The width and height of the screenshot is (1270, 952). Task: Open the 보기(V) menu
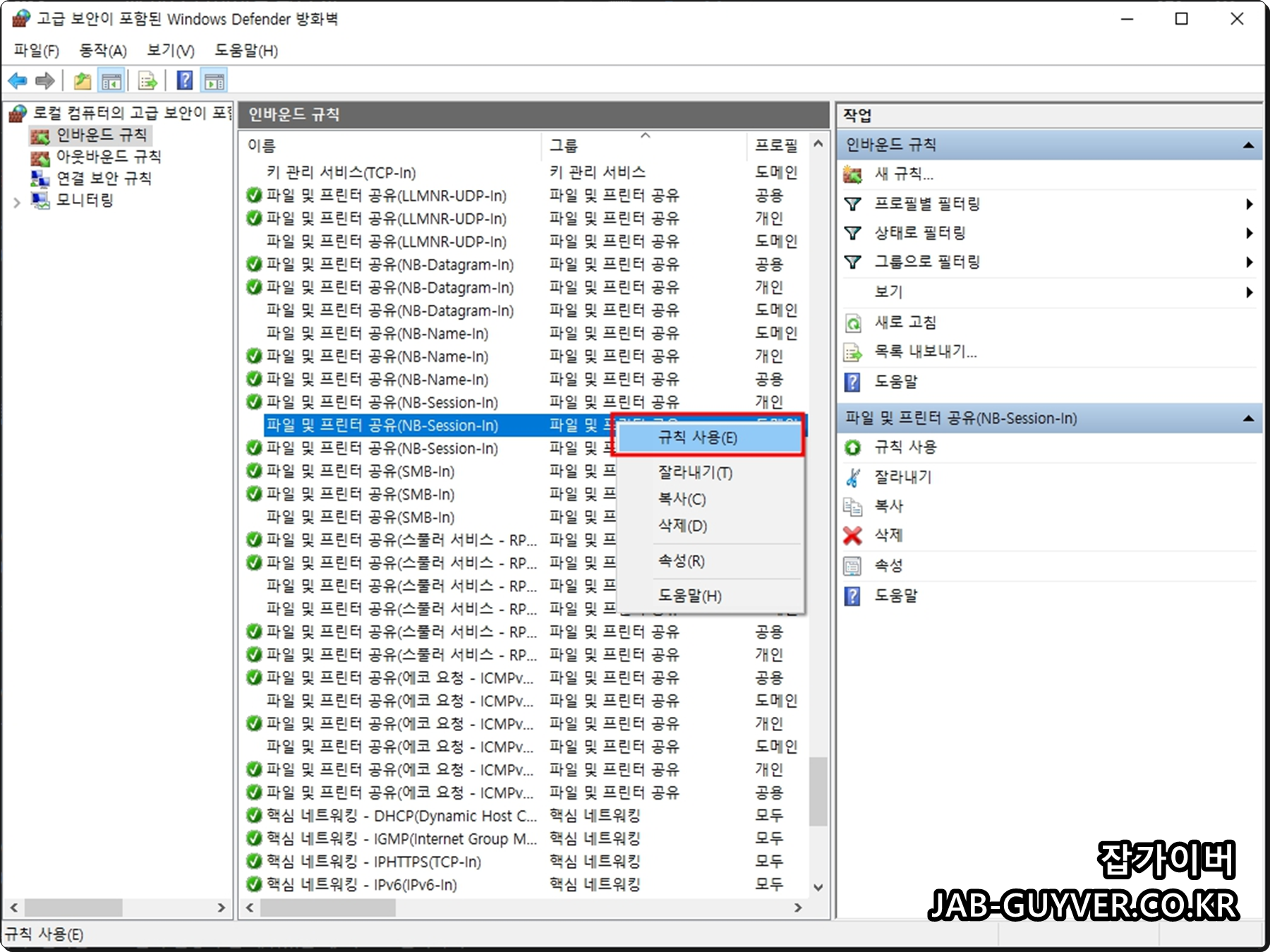pyautogui.click(x=170, y=51)
